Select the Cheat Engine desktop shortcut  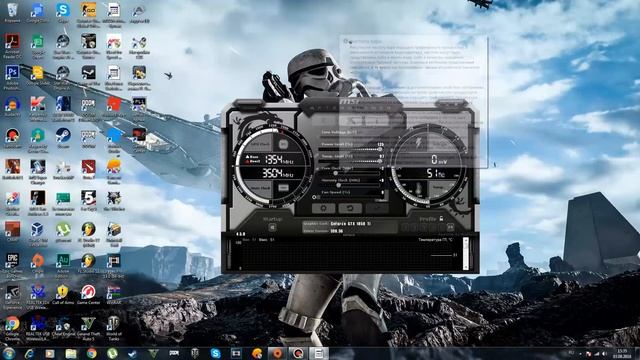coord(63,327)
